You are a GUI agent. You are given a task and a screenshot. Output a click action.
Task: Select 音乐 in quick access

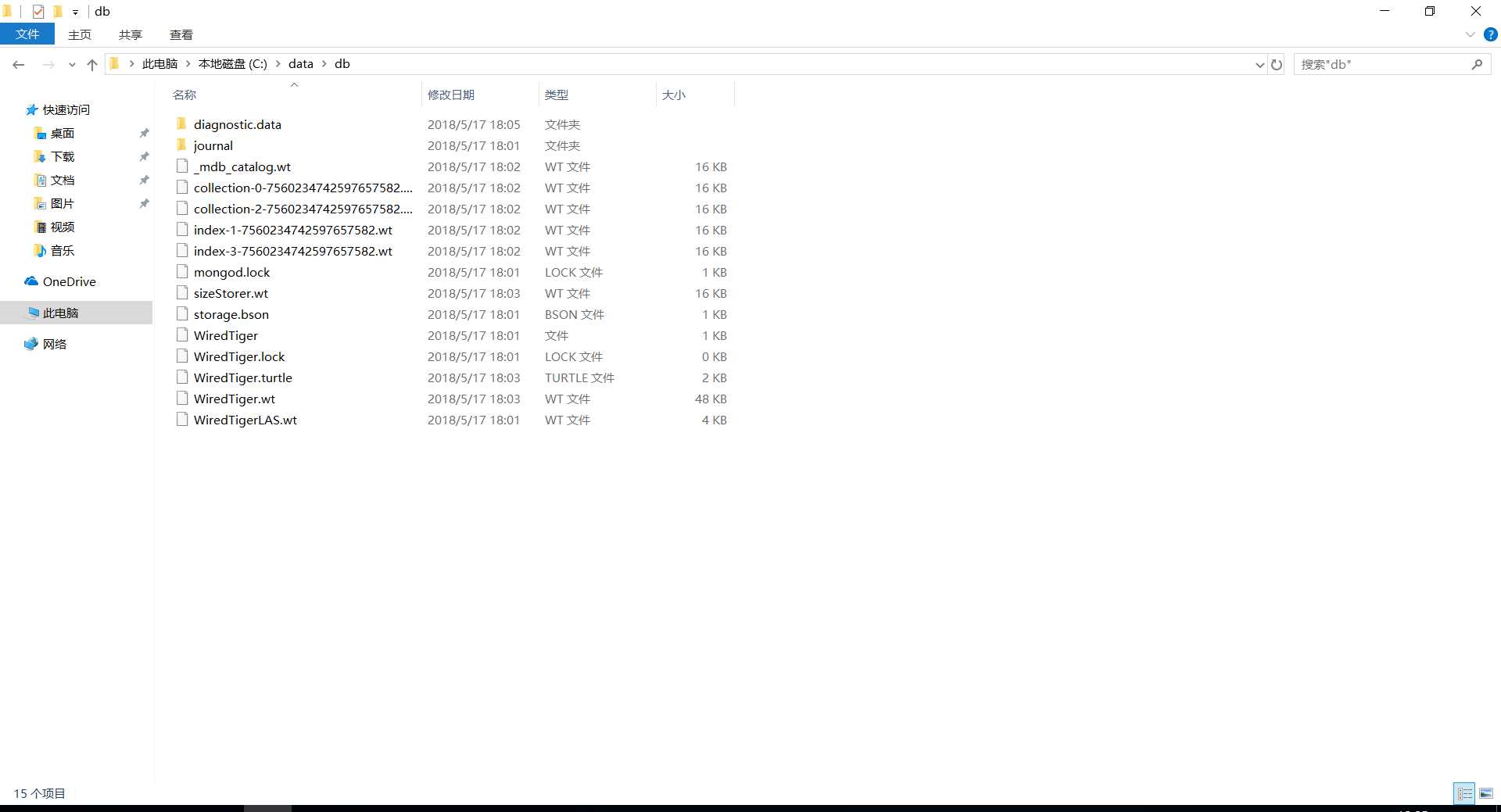click(62, 251)
